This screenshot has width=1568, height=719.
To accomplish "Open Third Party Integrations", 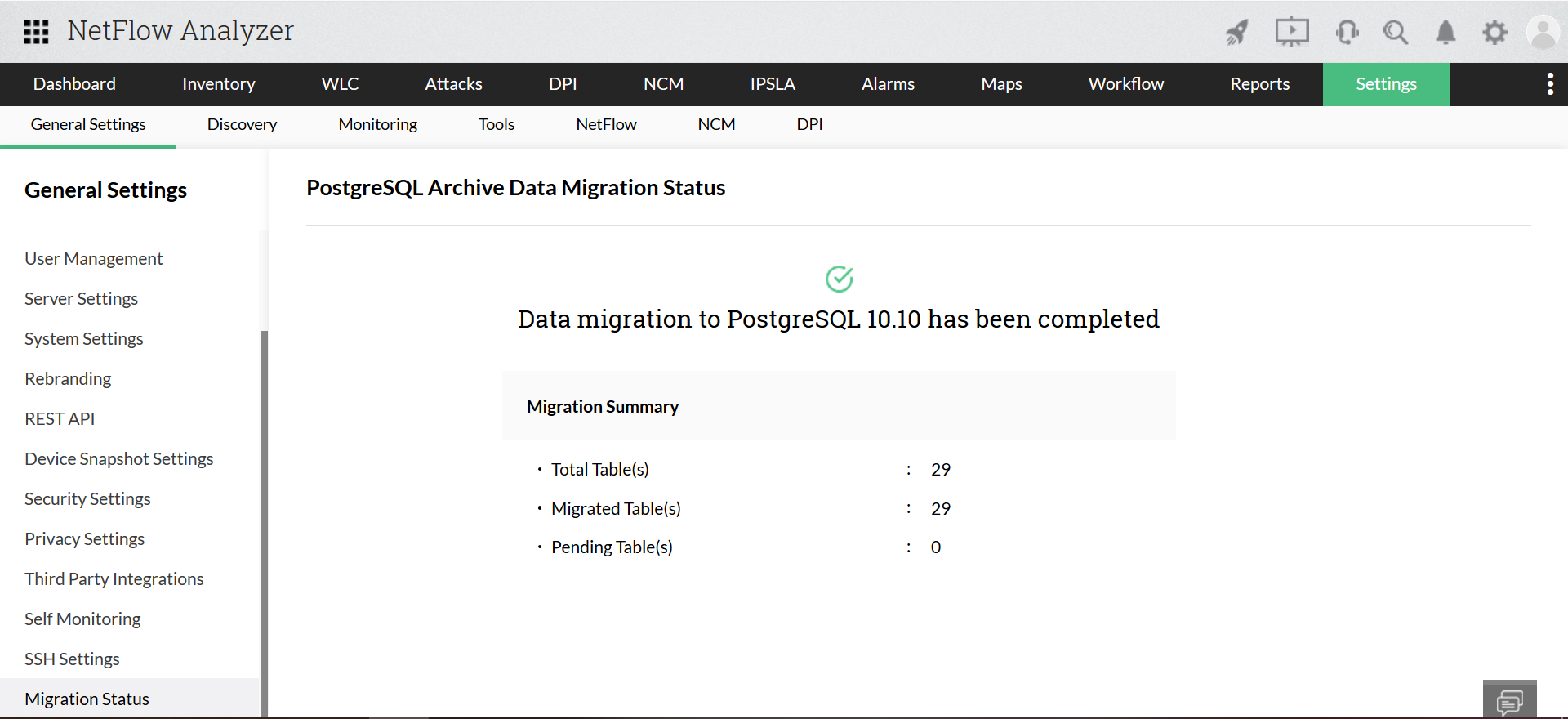I will pos(114,579).
